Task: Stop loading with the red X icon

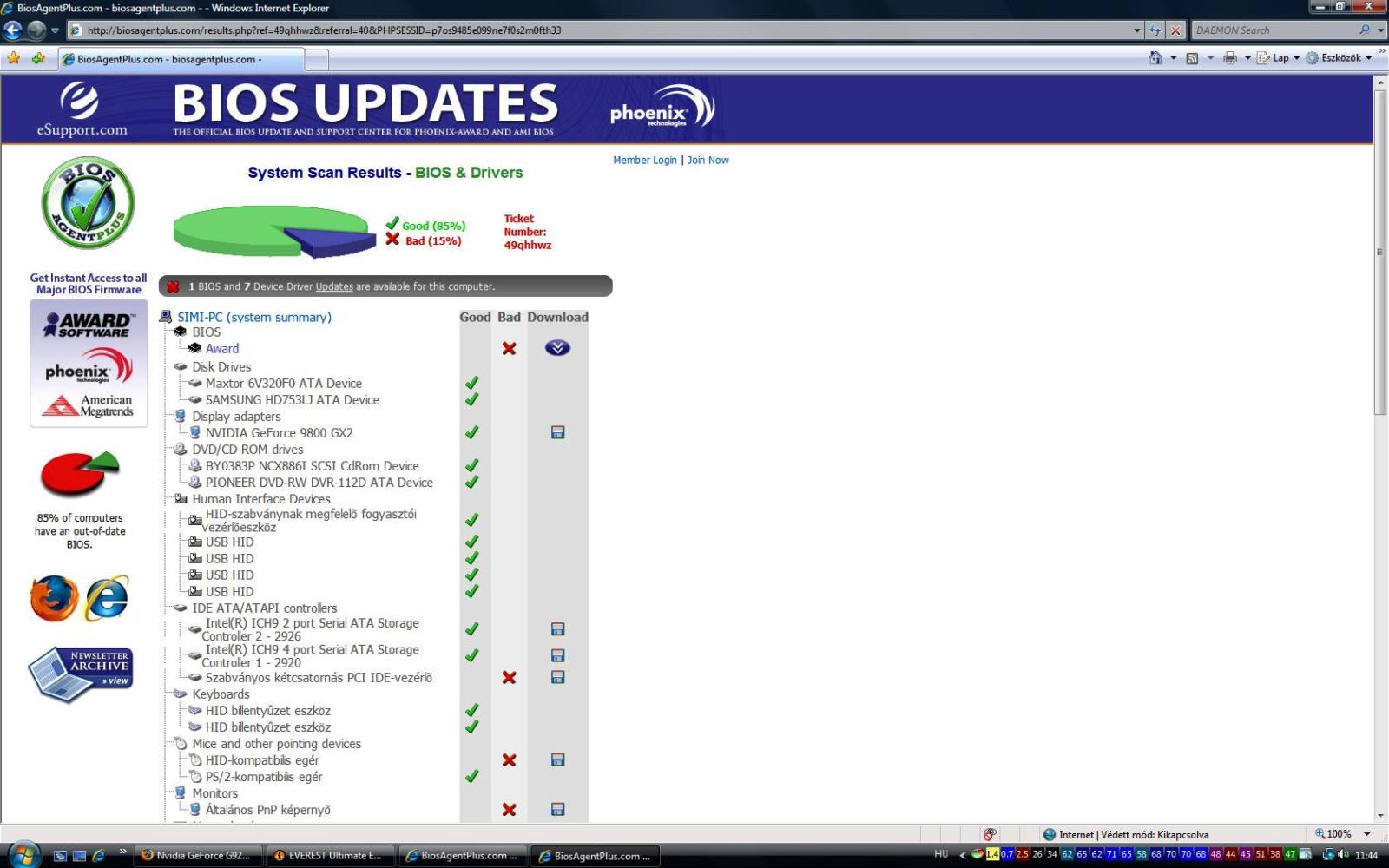Action: (x=1175, y=30)
